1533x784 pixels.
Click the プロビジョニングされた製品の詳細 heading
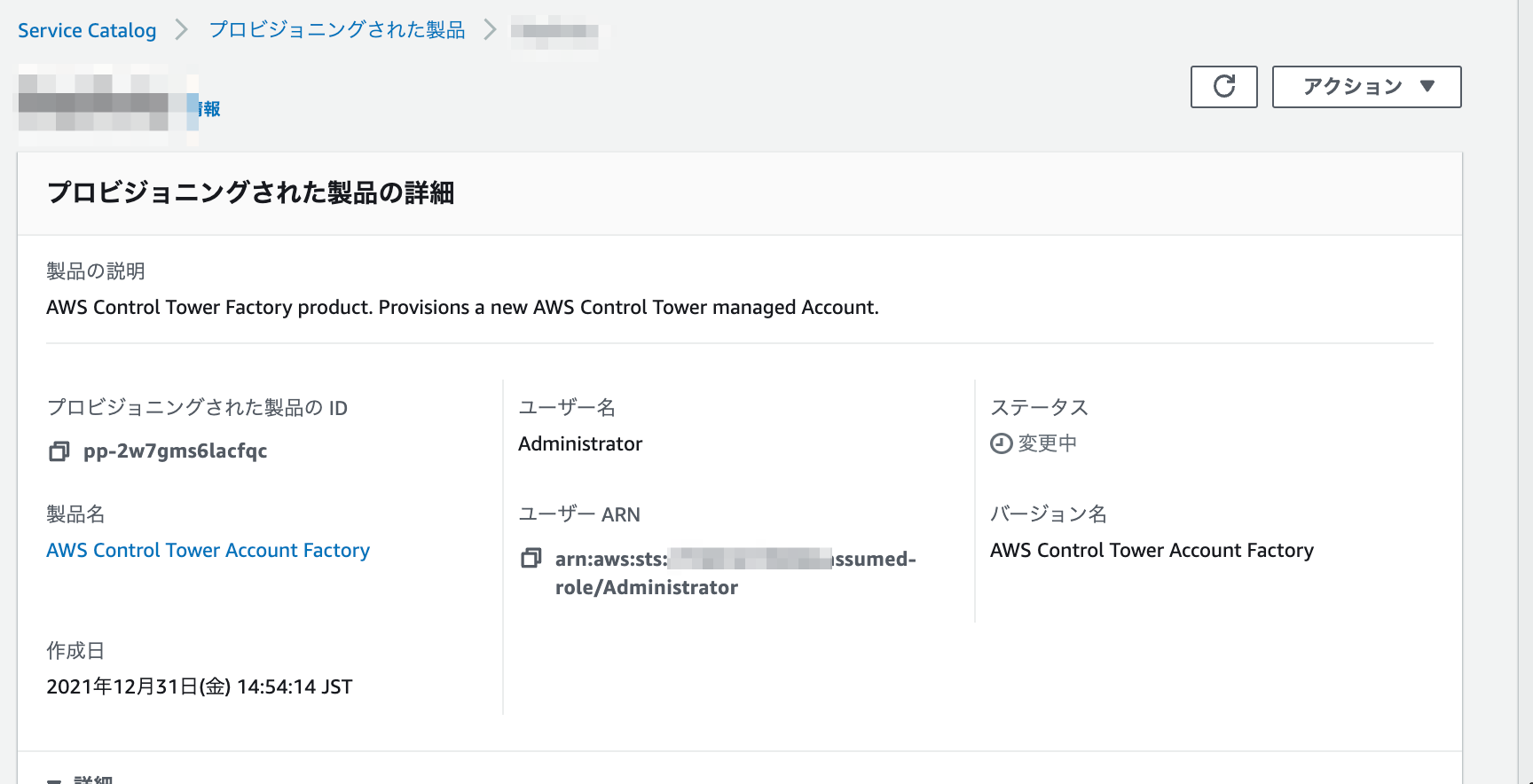point(250,192)
